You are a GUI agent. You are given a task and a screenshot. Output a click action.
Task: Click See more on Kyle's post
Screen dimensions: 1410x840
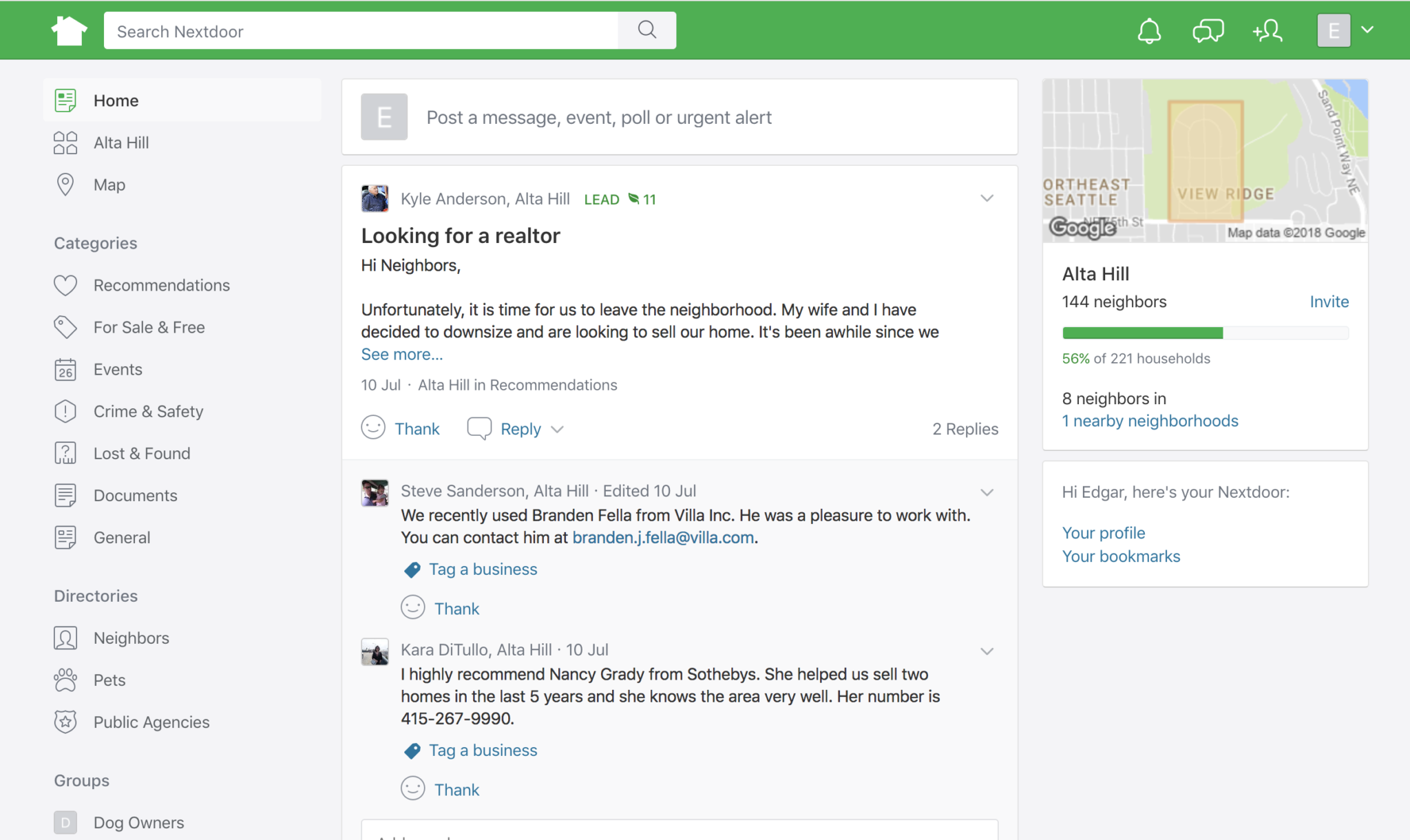[402, 355]
